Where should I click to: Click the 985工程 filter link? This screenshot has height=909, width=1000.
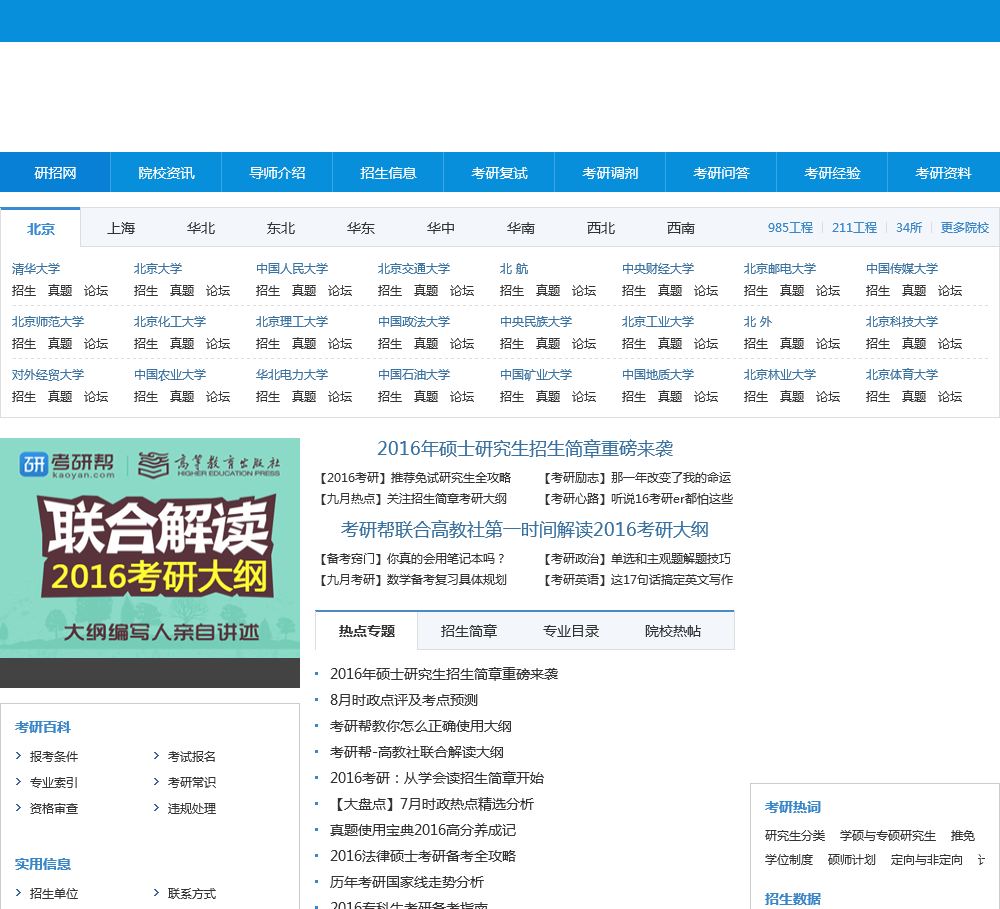790,228
